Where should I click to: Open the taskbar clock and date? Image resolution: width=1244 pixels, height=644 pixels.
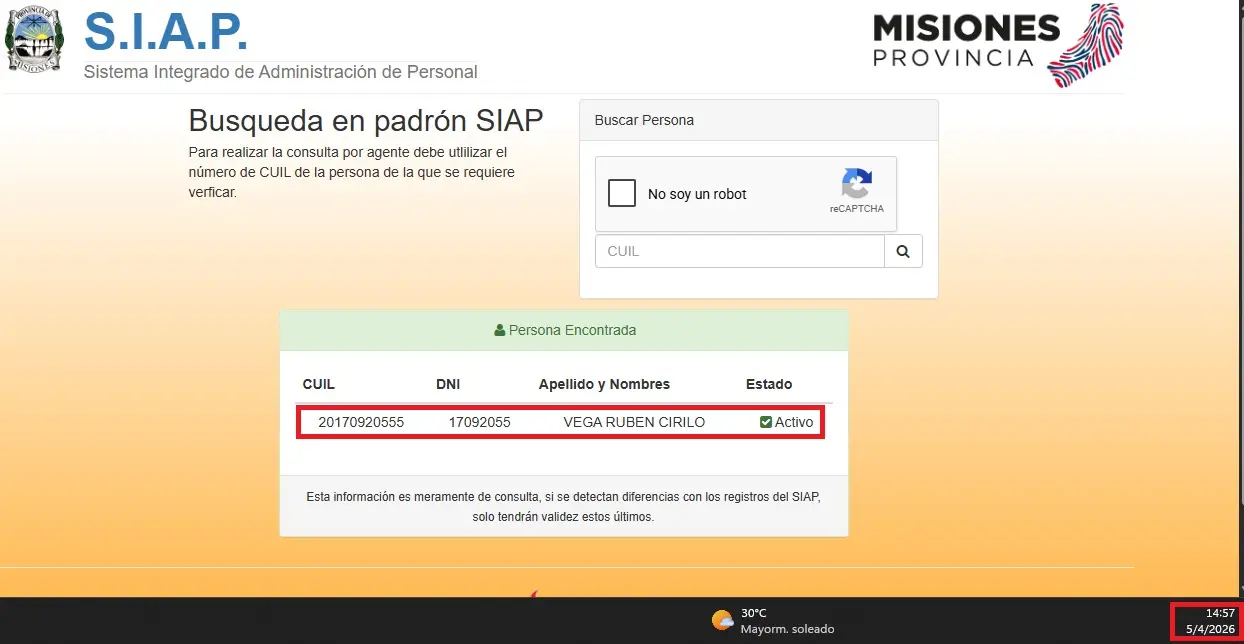[1207, 621]
